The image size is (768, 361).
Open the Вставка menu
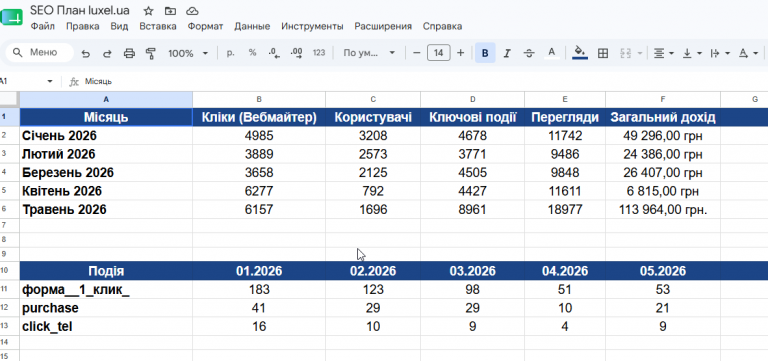click(x=158, y=26)
